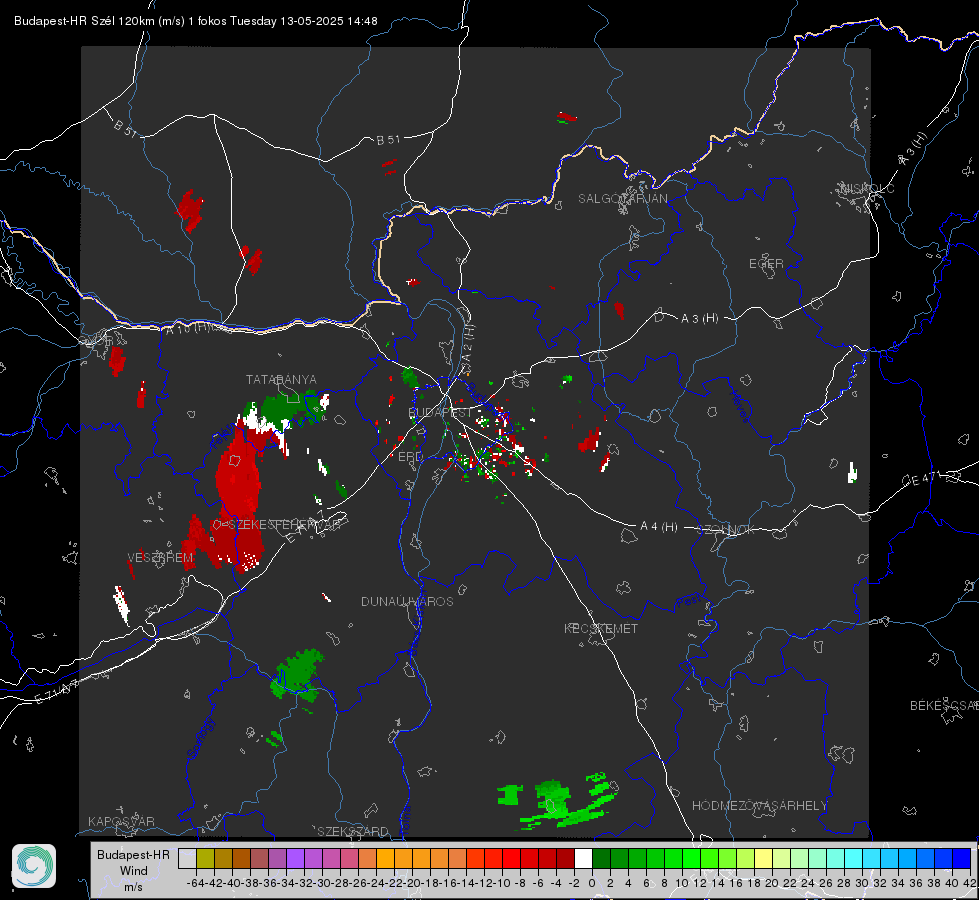Click the SALGOTARJAN city label
This screenshot has width=979, height=900.
(622, 199)
